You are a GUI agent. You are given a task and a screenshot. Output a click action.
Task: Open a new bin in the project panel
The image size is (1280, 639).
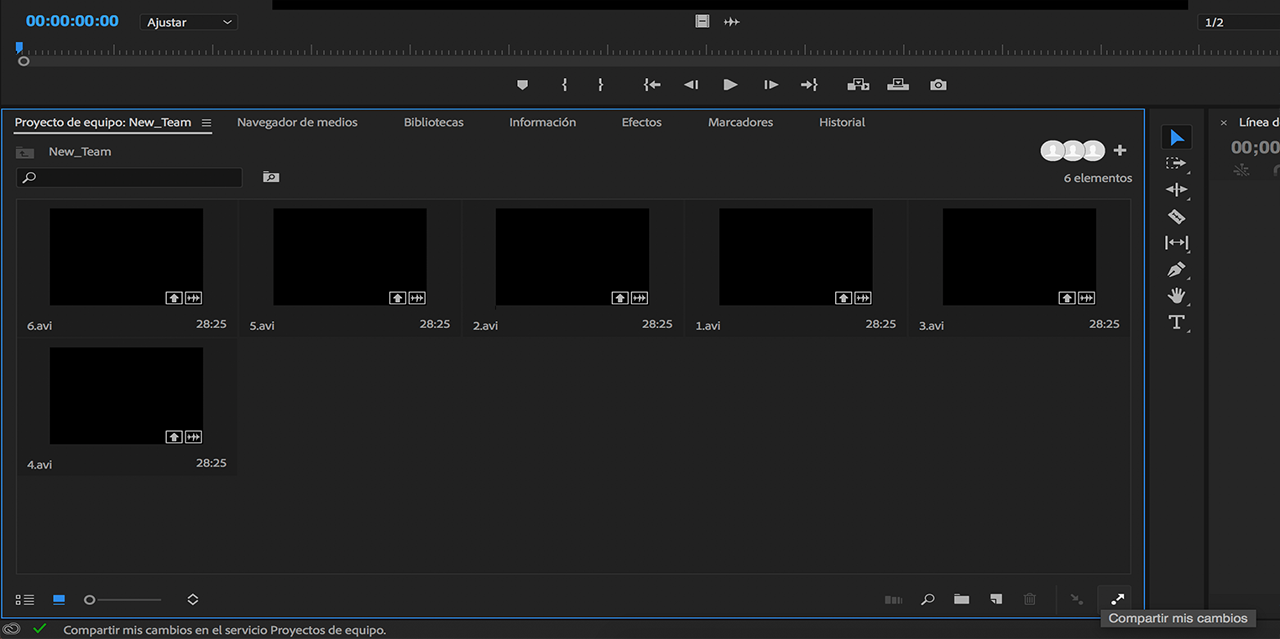961,599
